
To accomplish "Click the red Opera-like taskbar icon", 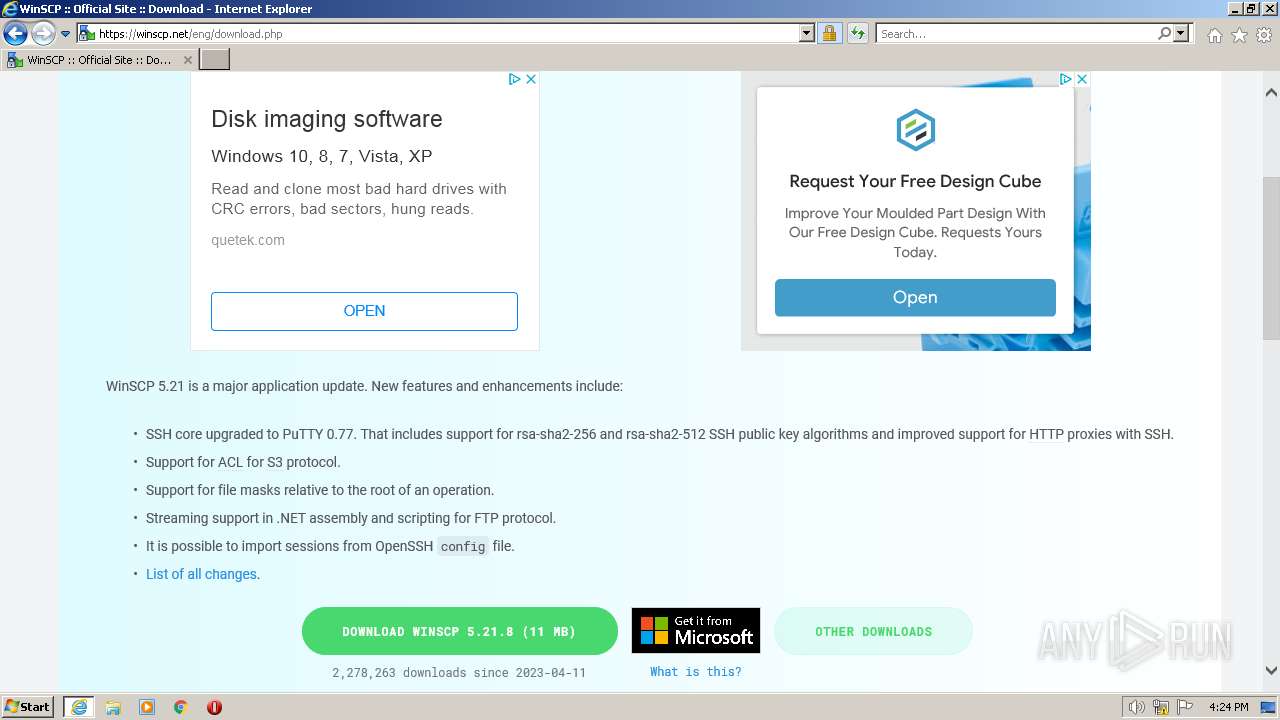I will pyautogui.click(x=214, y=707).
